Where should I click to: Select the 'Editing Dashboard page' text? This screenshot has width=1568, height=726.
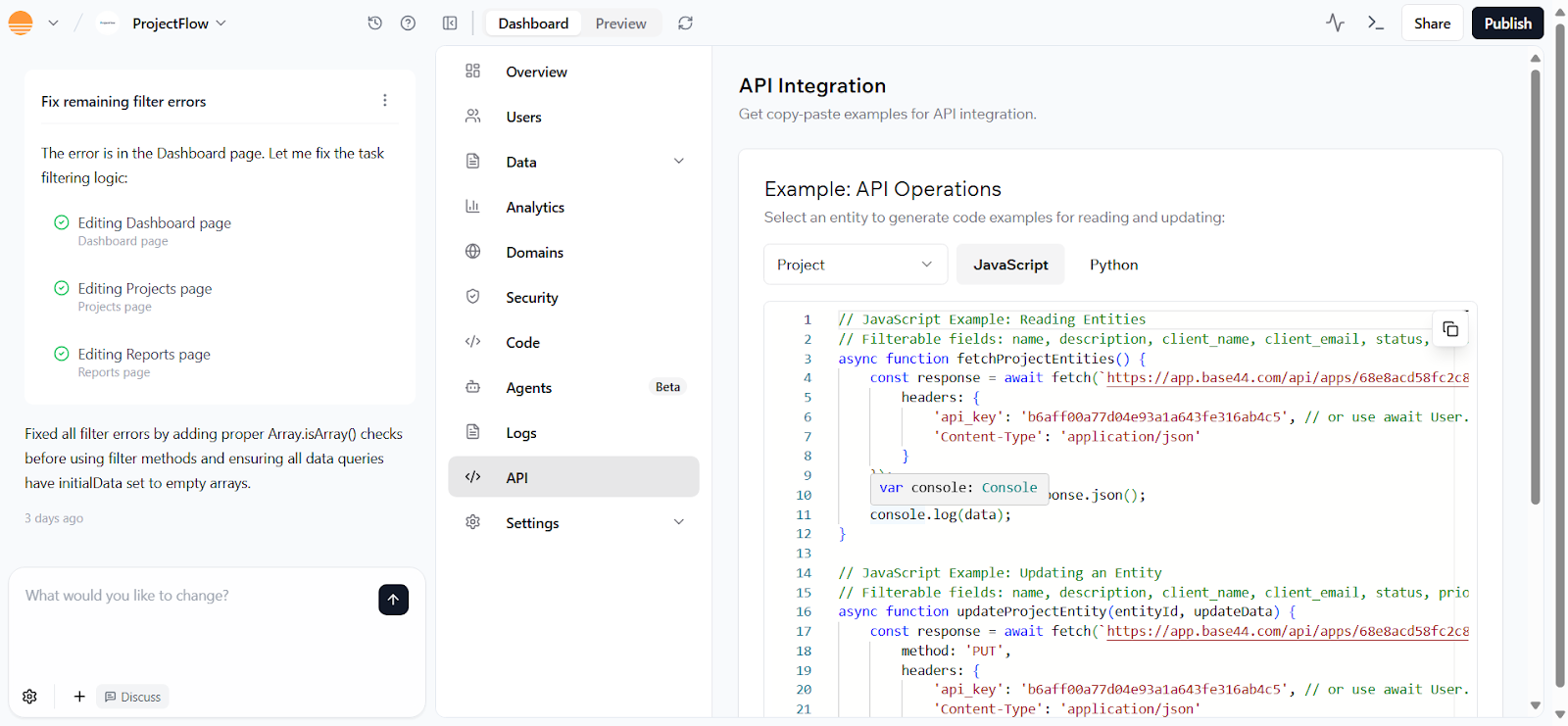[x=155, y=222]
